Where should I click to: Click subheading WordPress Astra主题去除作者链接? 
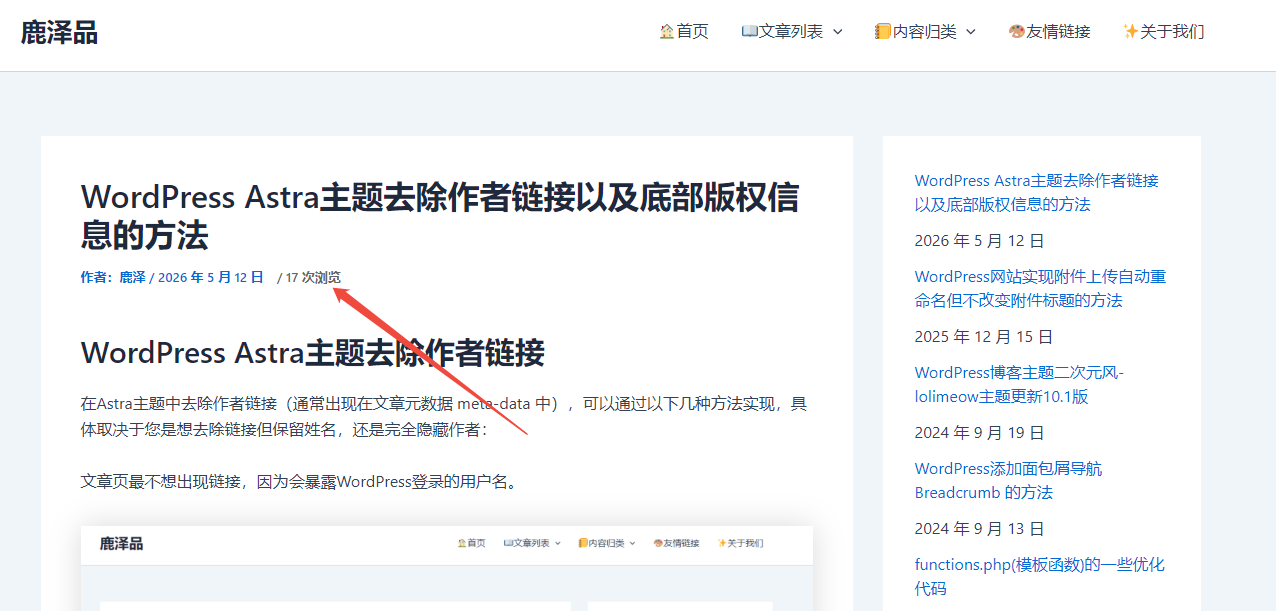tap(312, 353)
